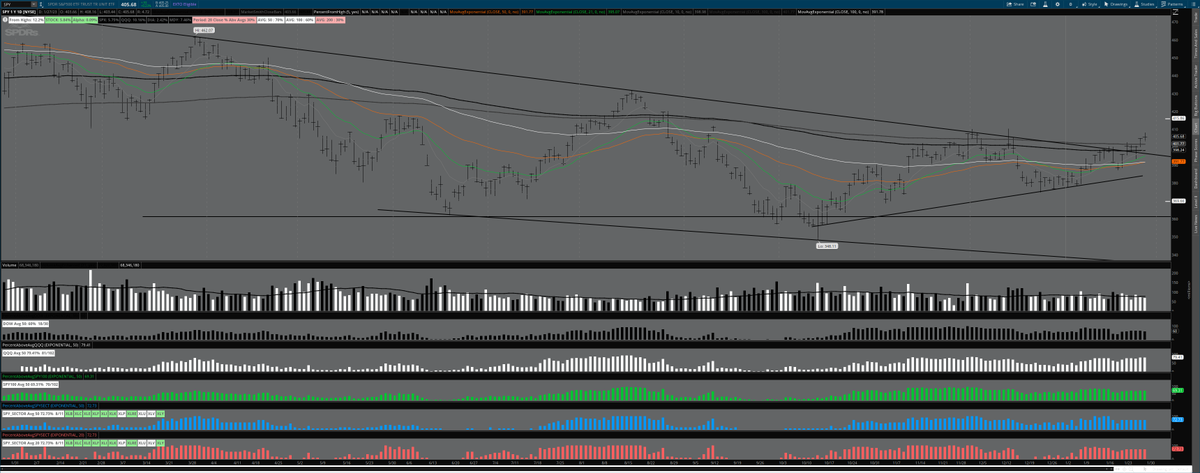Click the pink AVG: 200 : 30% label
The width and height of the screenshot is (1200, 473).
click(330, 20)
